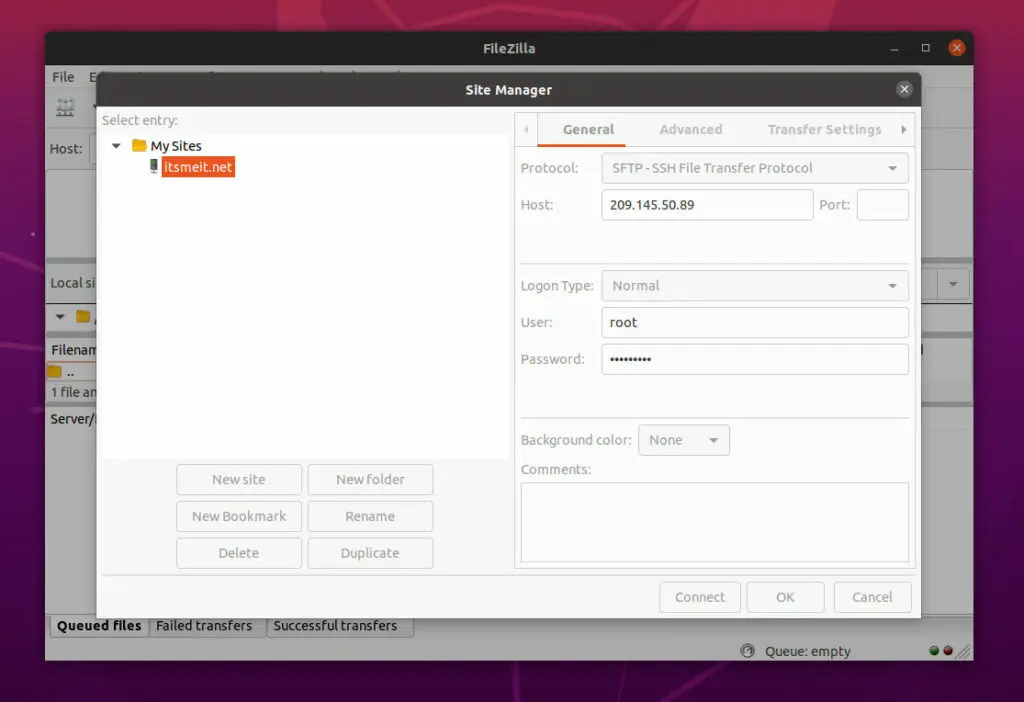Open the File menu

[x=62, y=76]
